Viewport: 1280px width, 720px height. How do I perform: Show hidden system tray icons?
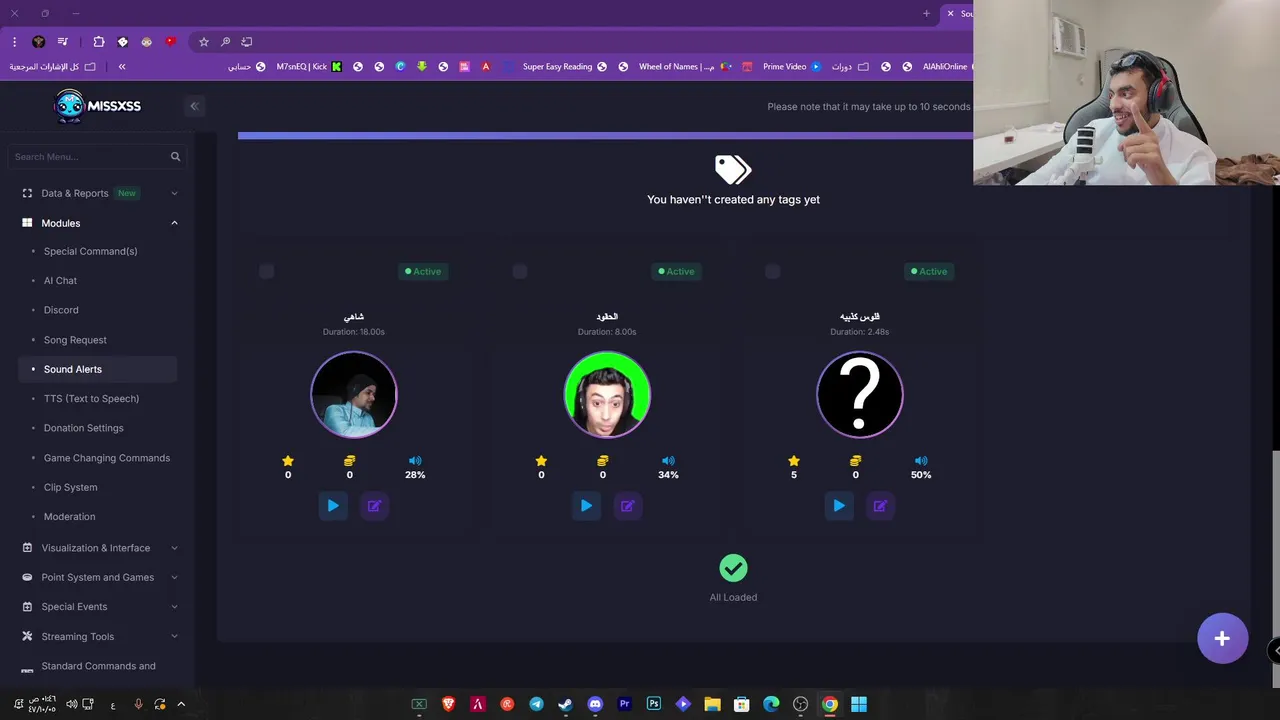[x=181, y=704]
